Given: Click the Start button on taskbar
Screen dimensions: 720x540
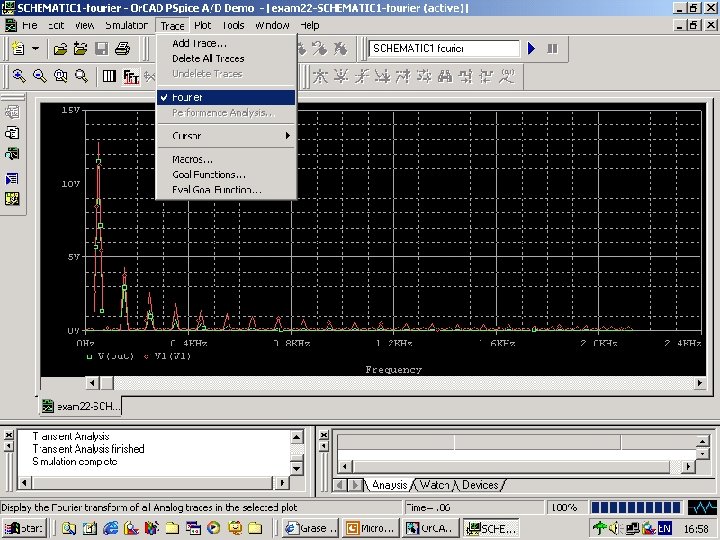Looking at the screenshot, I should (x=24, y=528).
